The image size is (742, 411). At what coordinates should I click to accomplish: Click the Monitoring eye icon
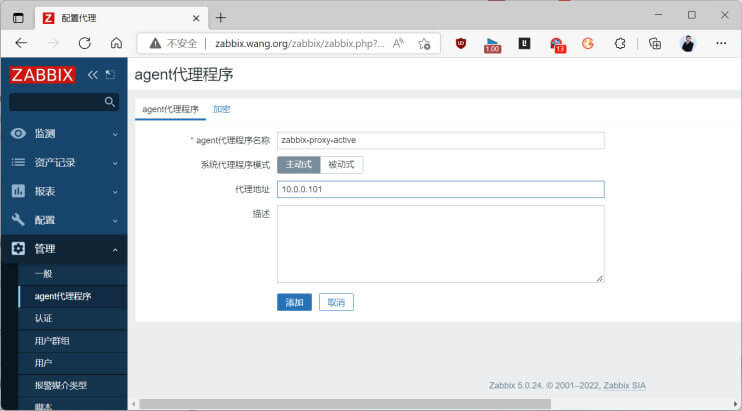coord(18,133)
